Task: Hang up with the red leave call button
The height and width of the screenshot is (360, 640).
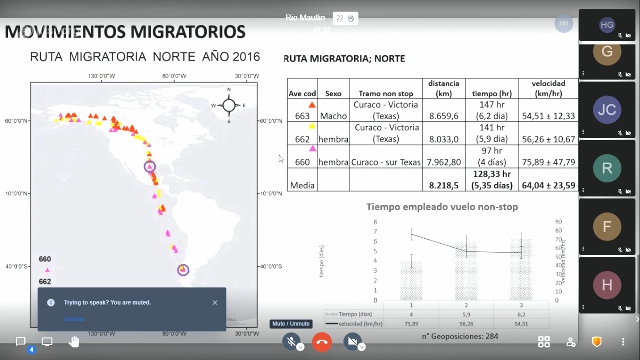Action: tap(322, 342)
